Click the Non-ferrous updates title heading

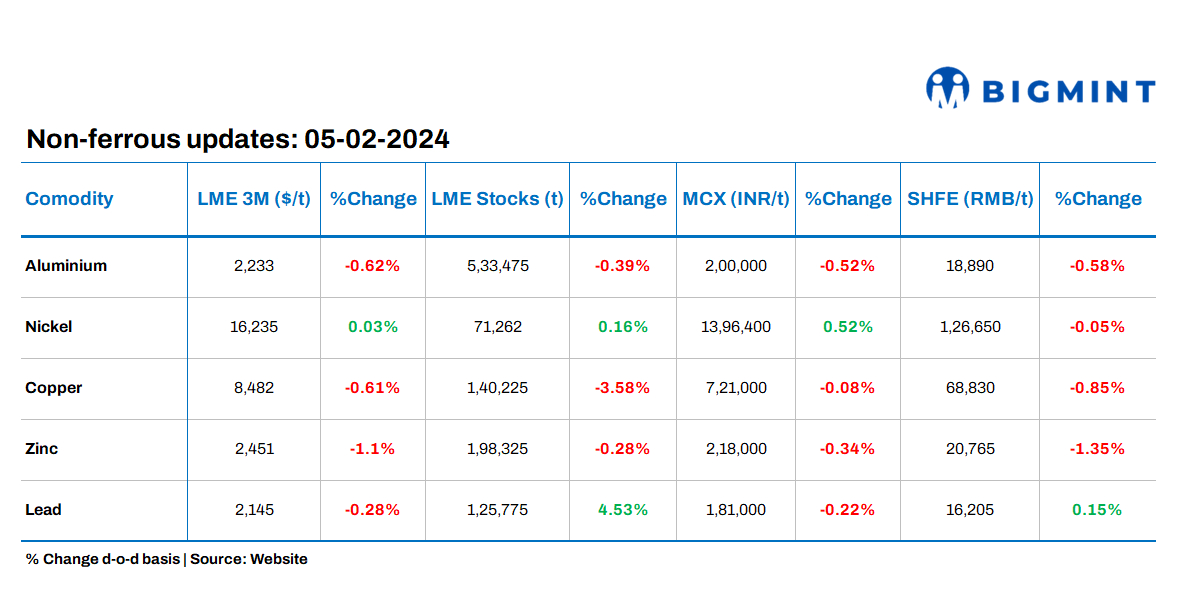coord(238,139)
